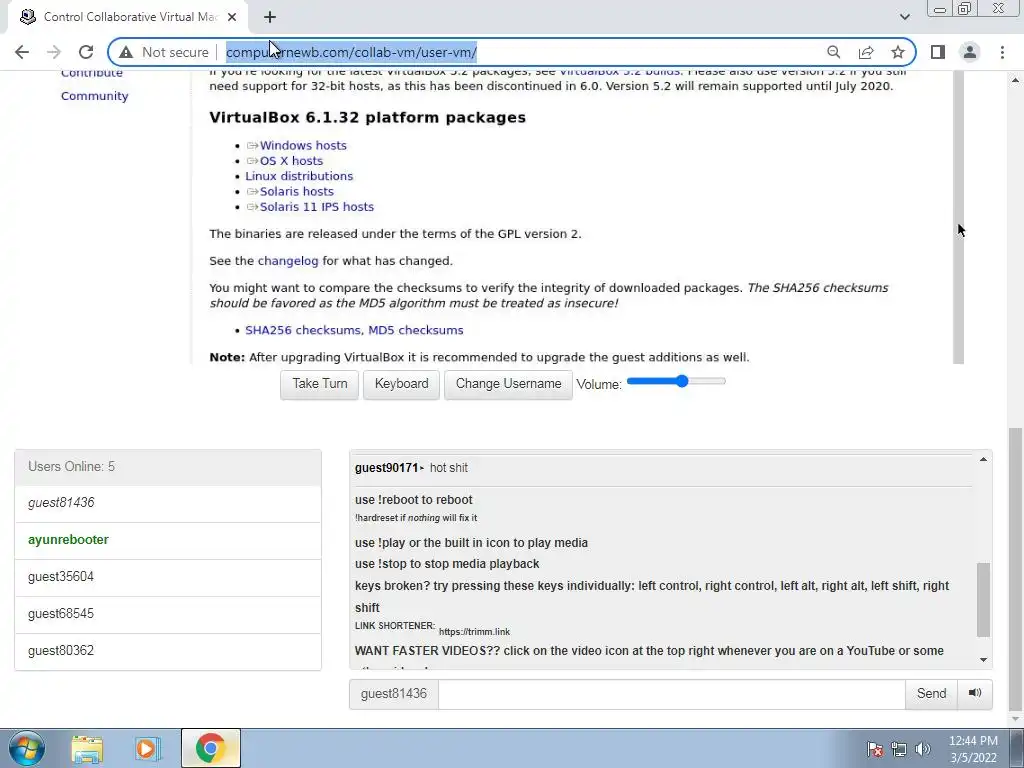Click the chat scrollbar thumb
1024x768 pixels.
(983, 600)
